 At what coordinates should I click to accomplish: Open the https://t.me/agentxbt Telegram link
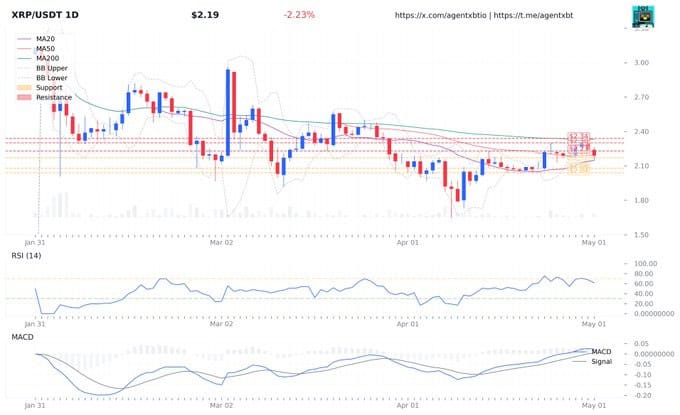point(533,15)
